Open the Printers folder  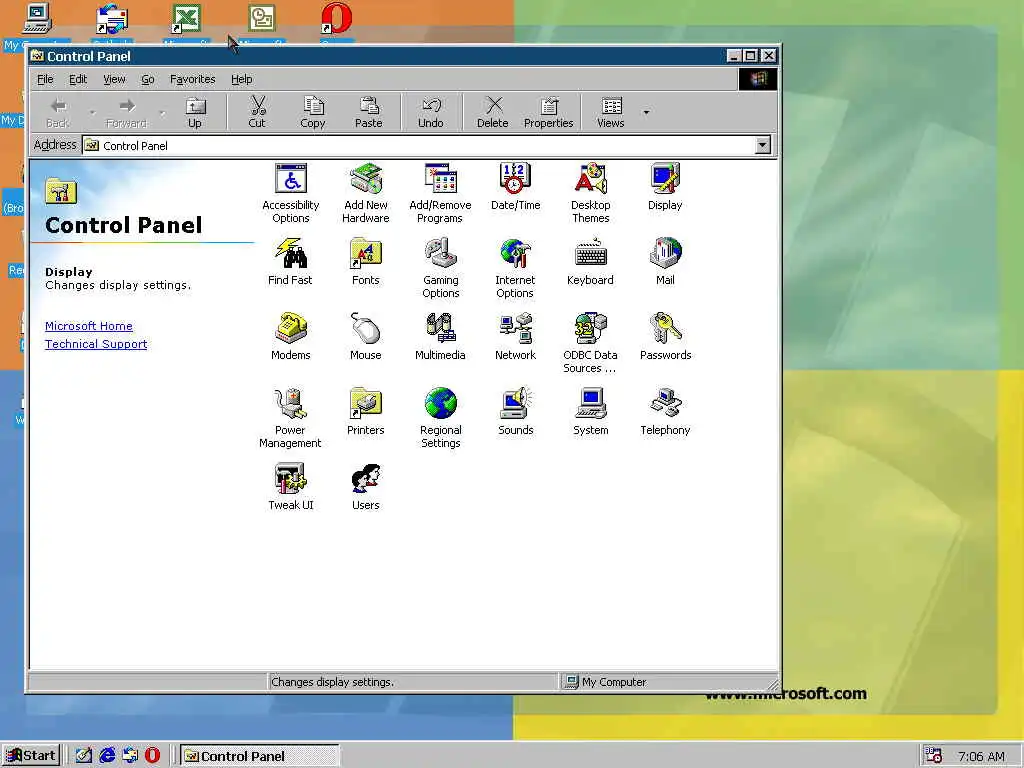365,412
